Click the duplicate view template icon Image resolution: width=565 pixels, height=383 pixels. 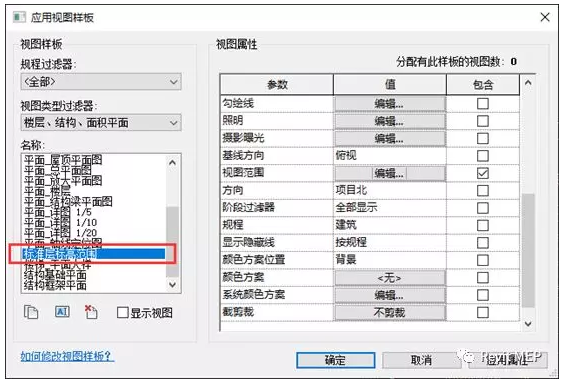pos(31,312)
